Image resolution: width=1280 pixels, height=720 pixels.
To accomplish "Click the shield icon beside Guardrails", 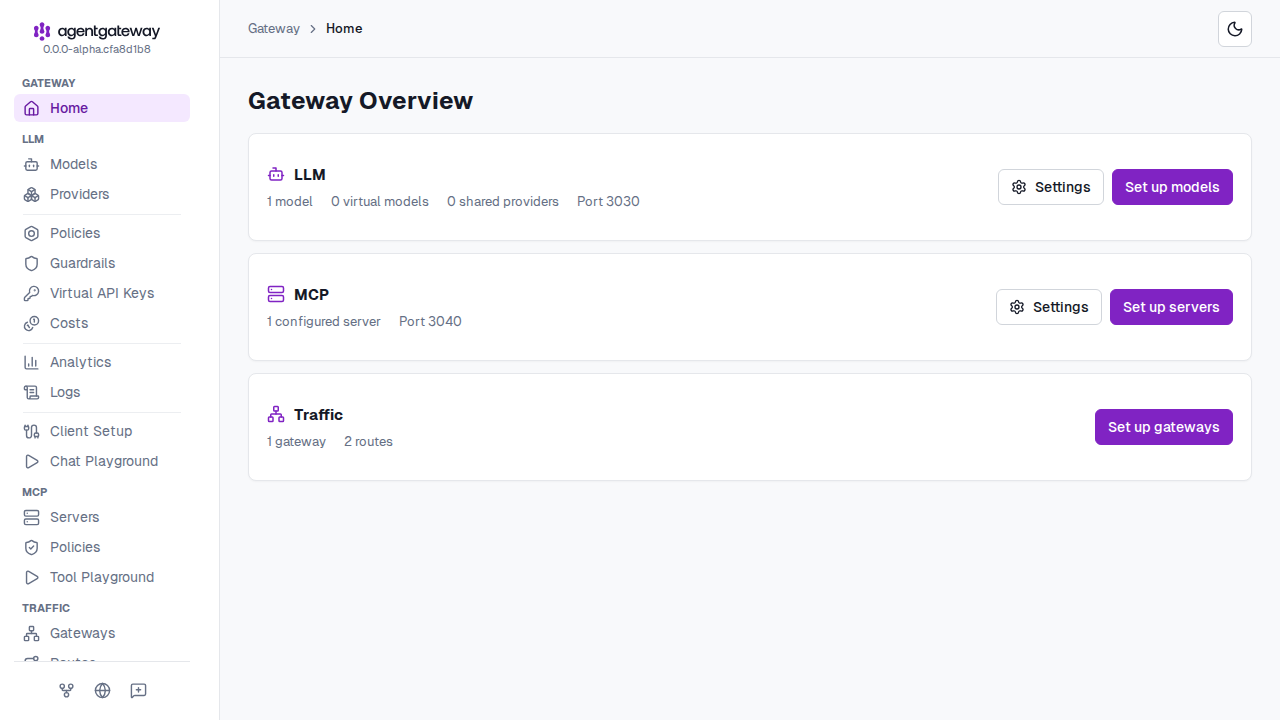I will (32, 263).
